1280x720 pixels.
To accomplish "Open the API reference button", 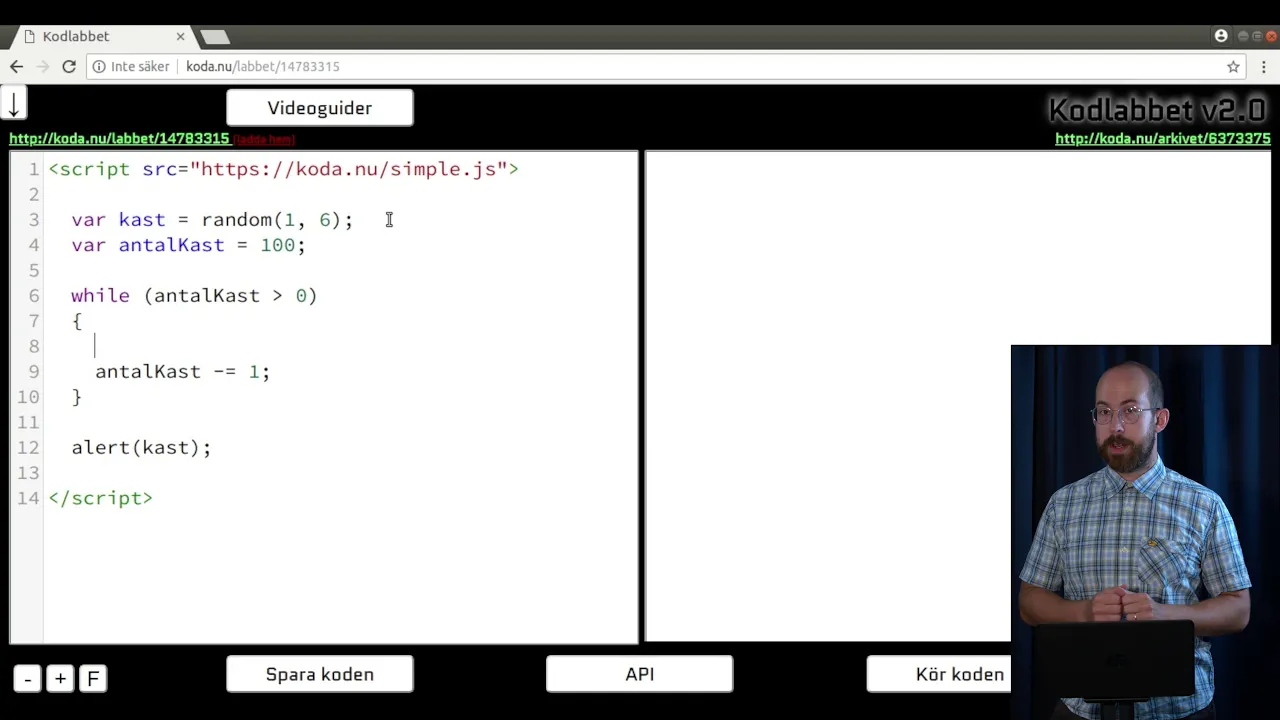I will [x=640, y=674].
